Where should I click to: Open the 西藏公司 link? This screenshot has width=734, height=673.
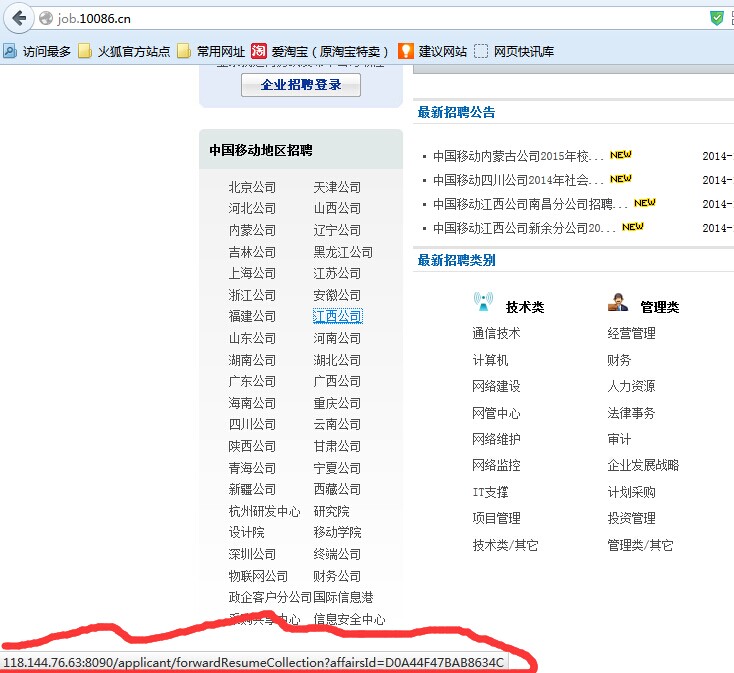[x=337, y=490]
